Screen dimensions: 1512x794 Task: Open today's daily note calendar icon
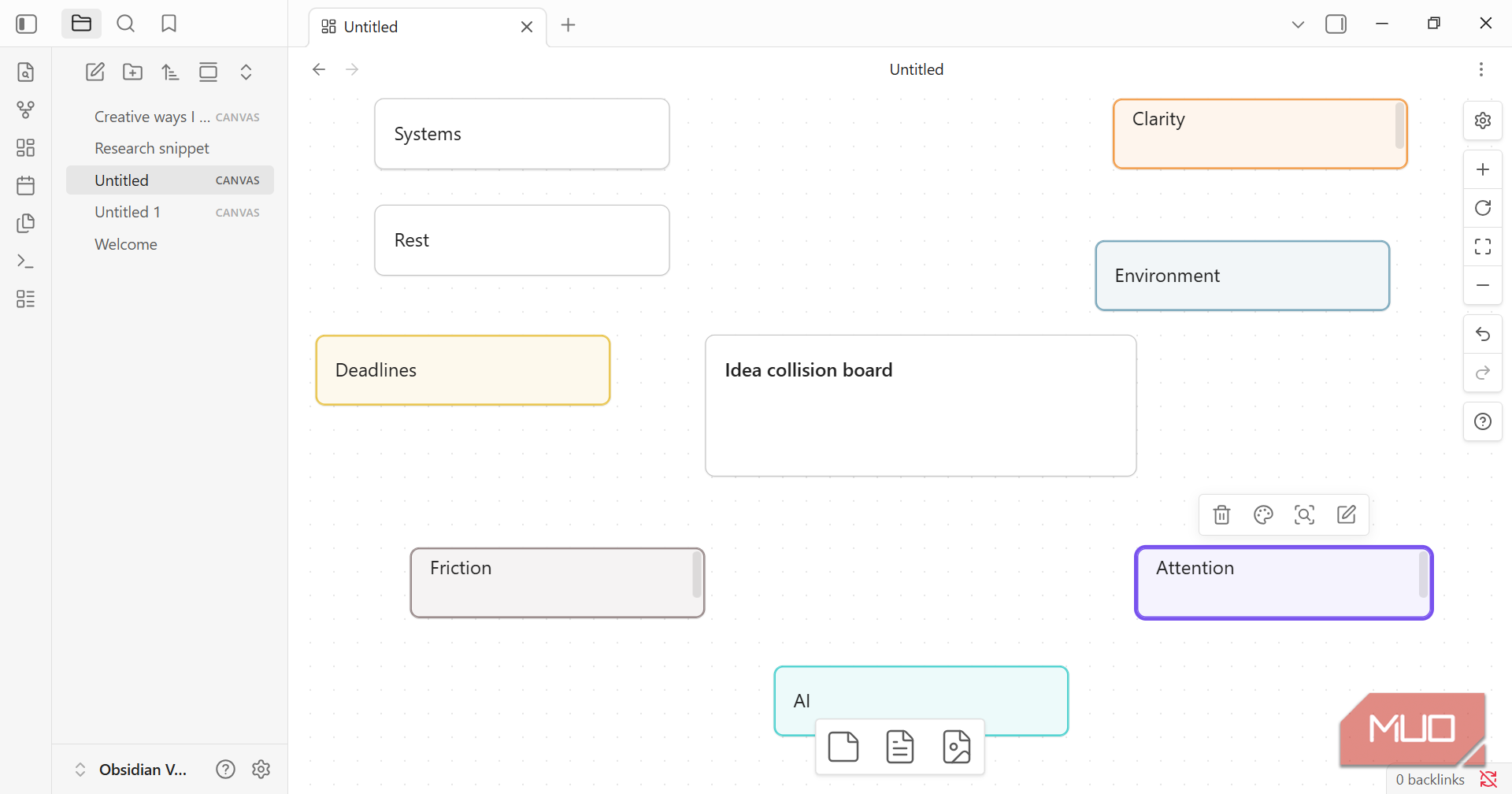(x=26, y=186)
